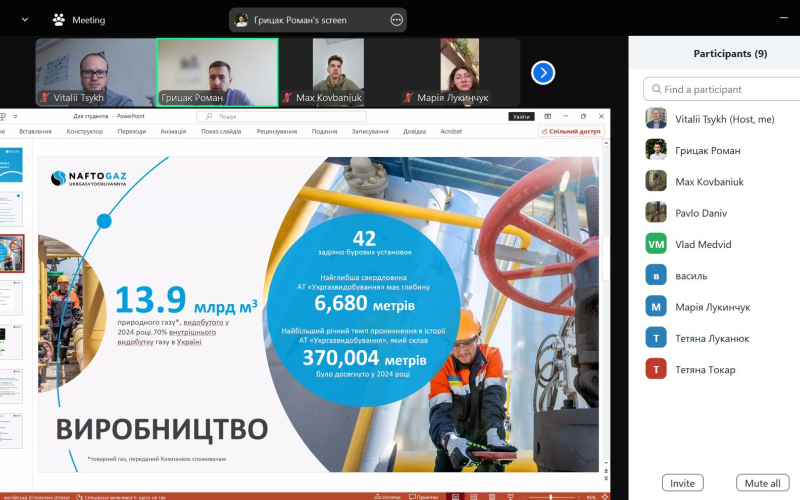Select Грицак Роман video thumbnail
The width and height of the screenshot is (800, 500).
point(218,72)
